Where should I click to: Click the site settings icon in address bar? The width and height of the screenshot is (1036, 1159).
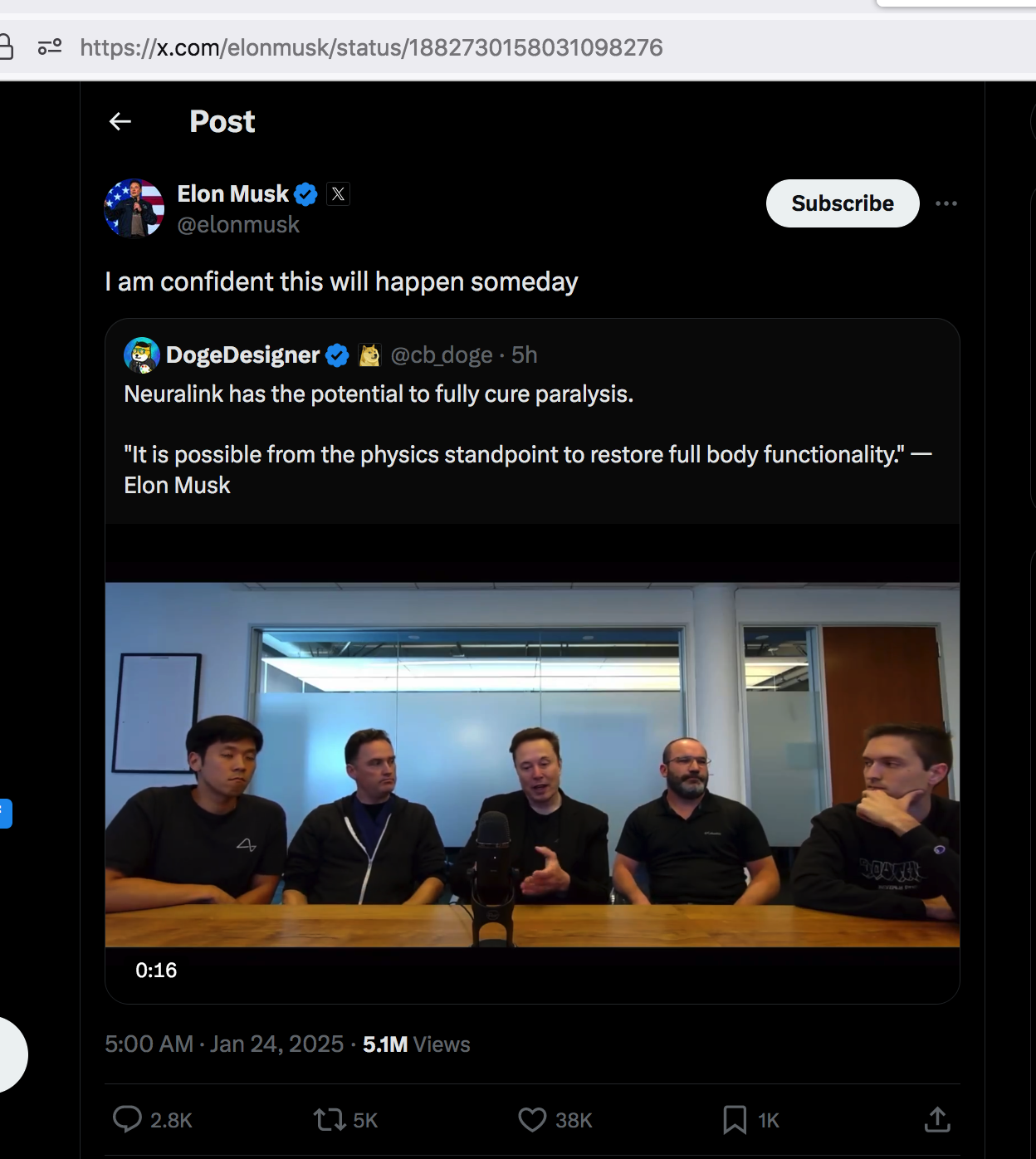[50, 46]
